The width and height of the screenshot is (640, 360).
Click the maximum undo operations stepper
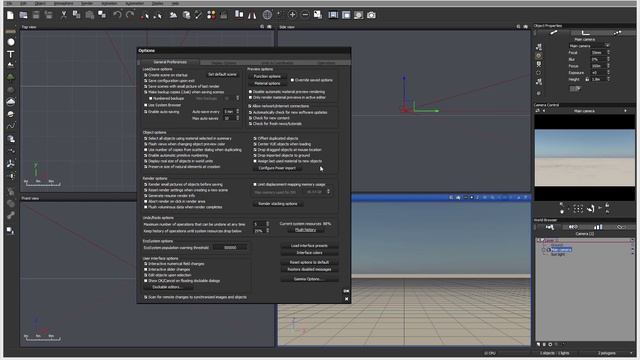[x=268, y=224]
